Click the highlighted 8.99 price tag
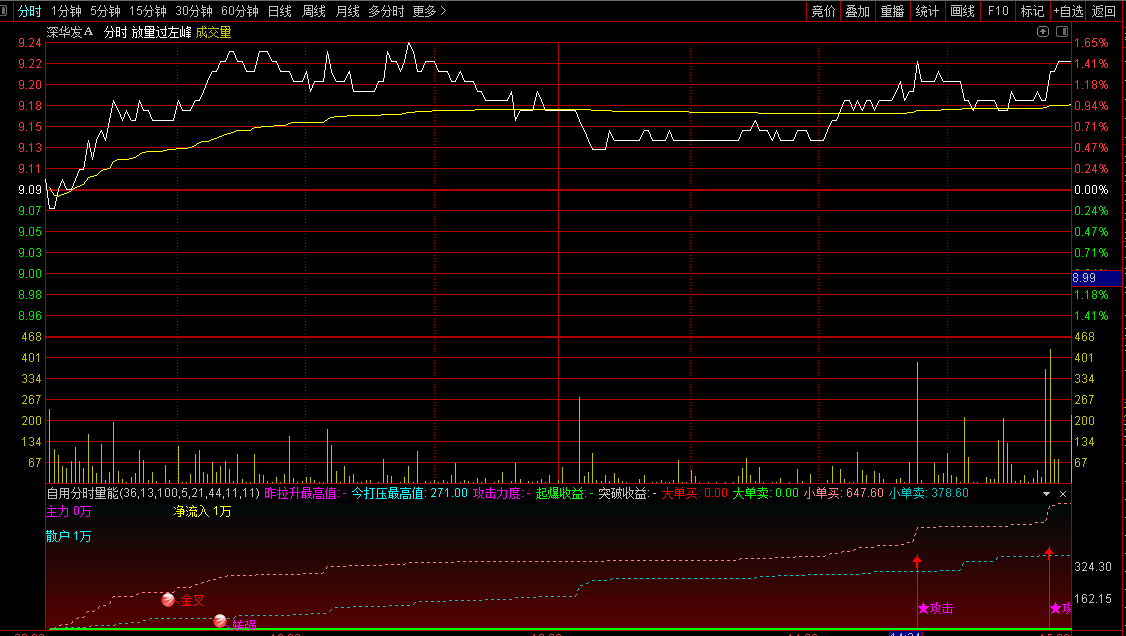The image size is (1126, 636). click(x=1097, y=279)
